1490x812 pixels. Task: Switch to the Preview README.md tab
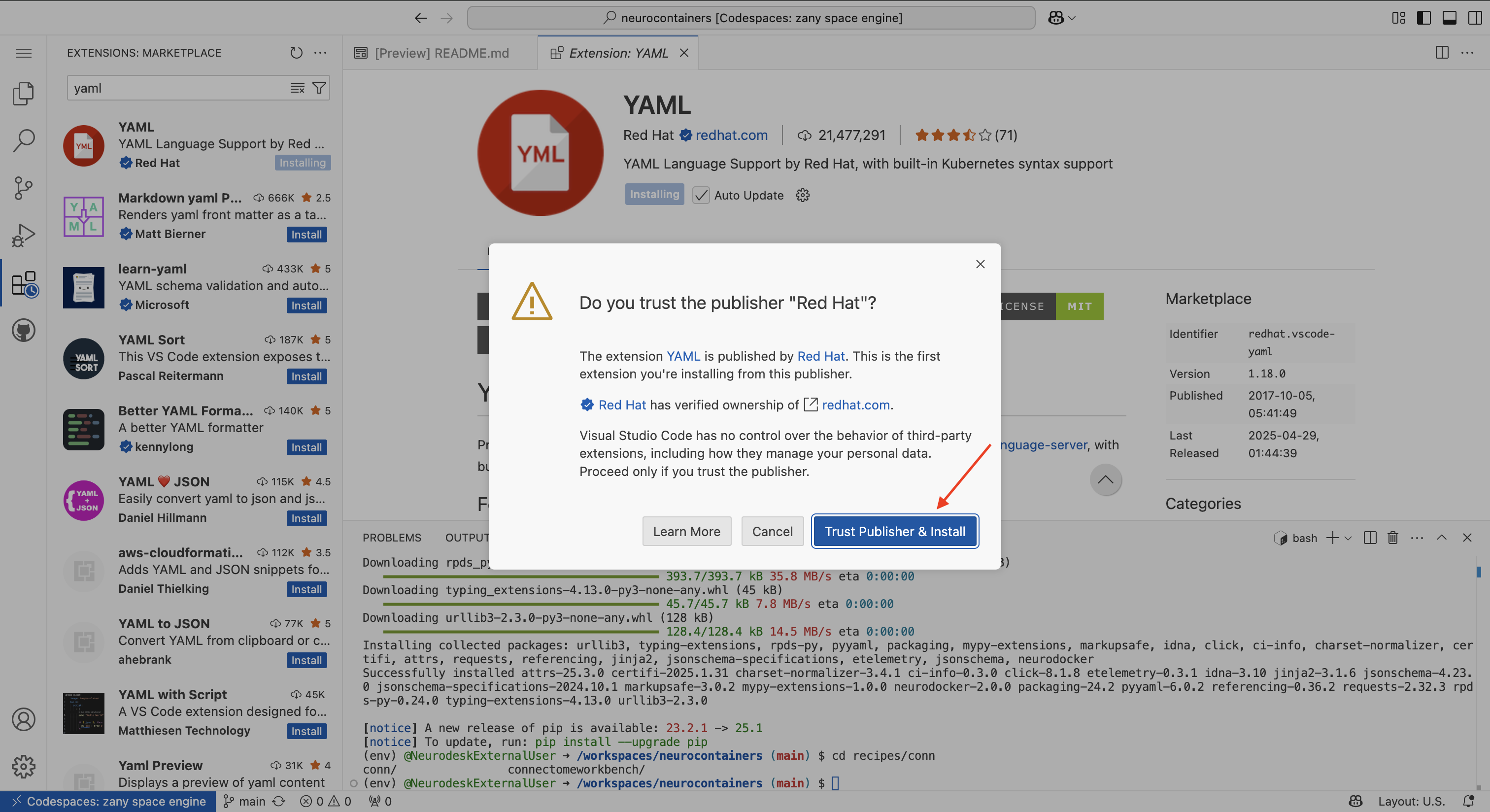[441, 53]
